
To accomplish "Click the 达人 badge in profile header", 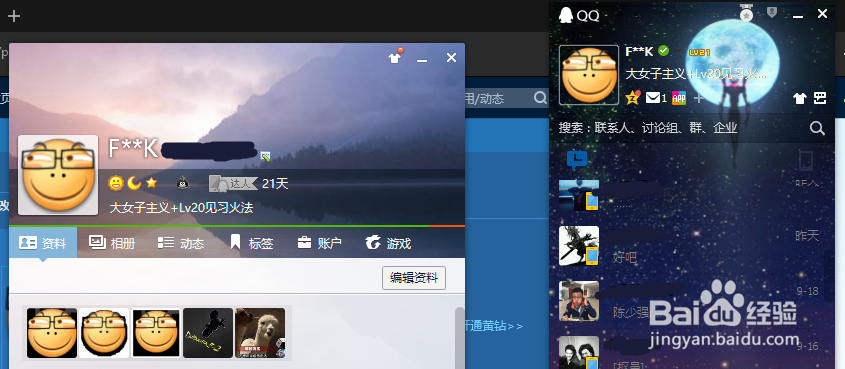I will [x=233, y=184].
